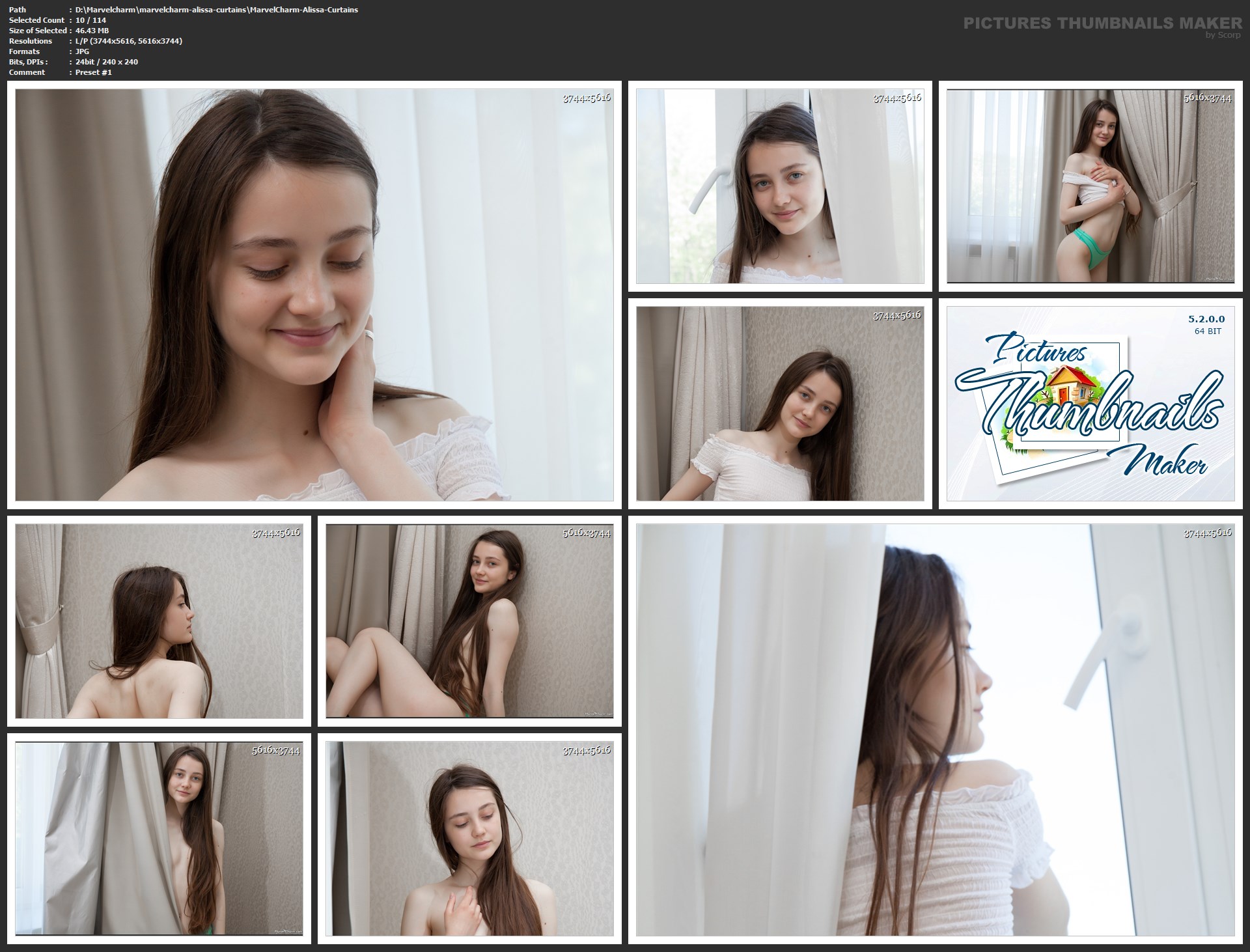Image resolution: width=1250 pixels, height=952 pixels.
Task: Open the thumbnail of the person looking down with a hand on the chest
Action: pyautogui.click(x=469, y=839)
